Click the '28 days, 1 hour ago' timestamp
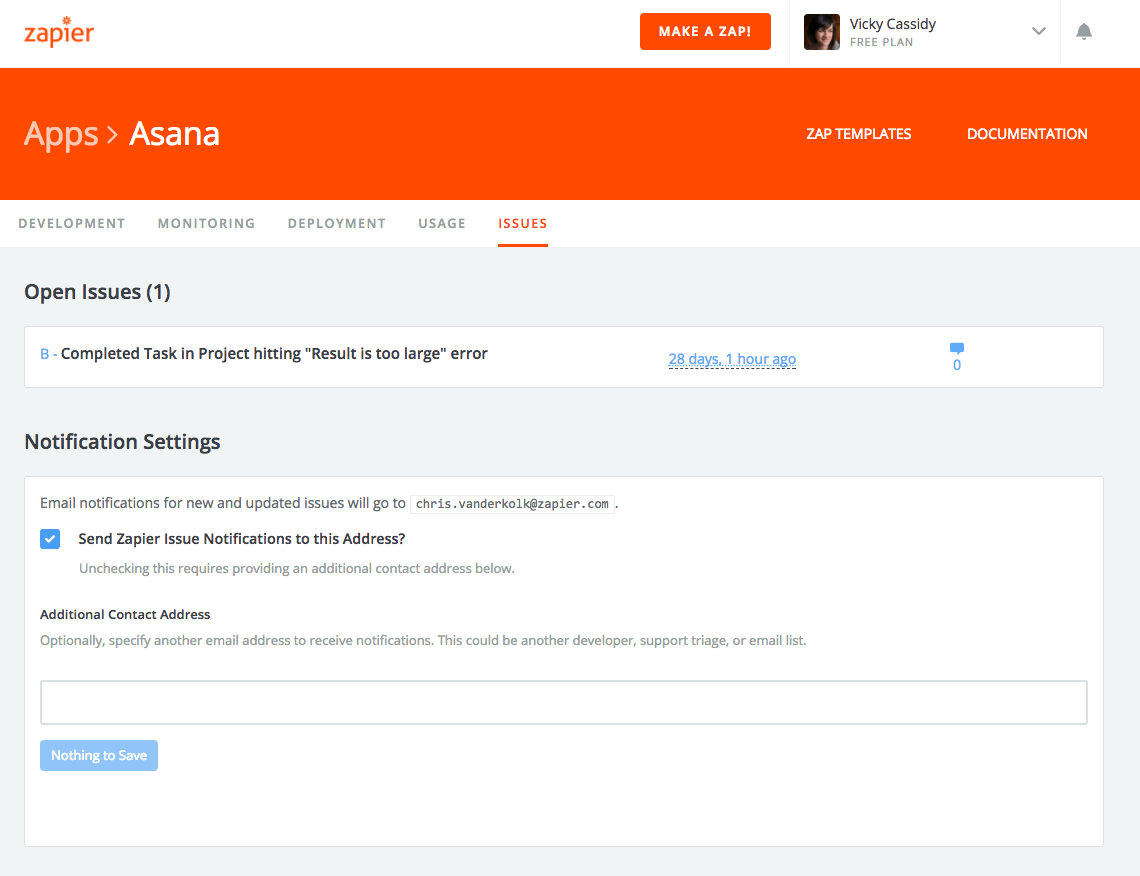The image size is (1140, 876). coord(732,359)
